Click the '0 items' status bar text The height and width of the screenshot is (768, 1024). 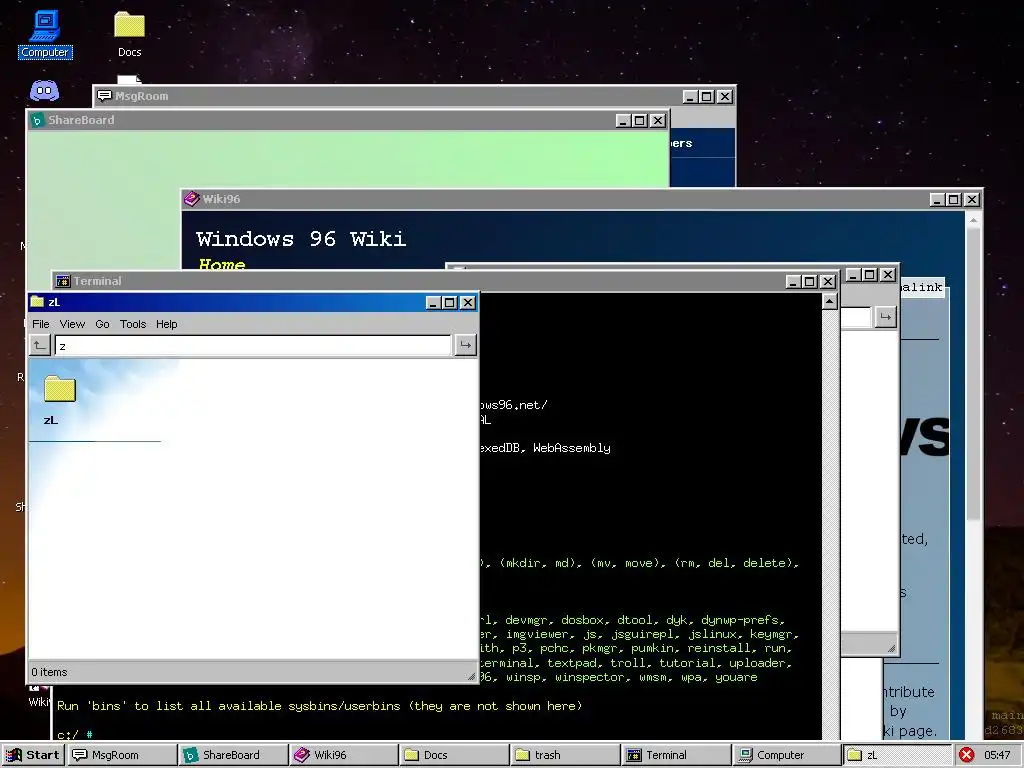coord(49,672)
